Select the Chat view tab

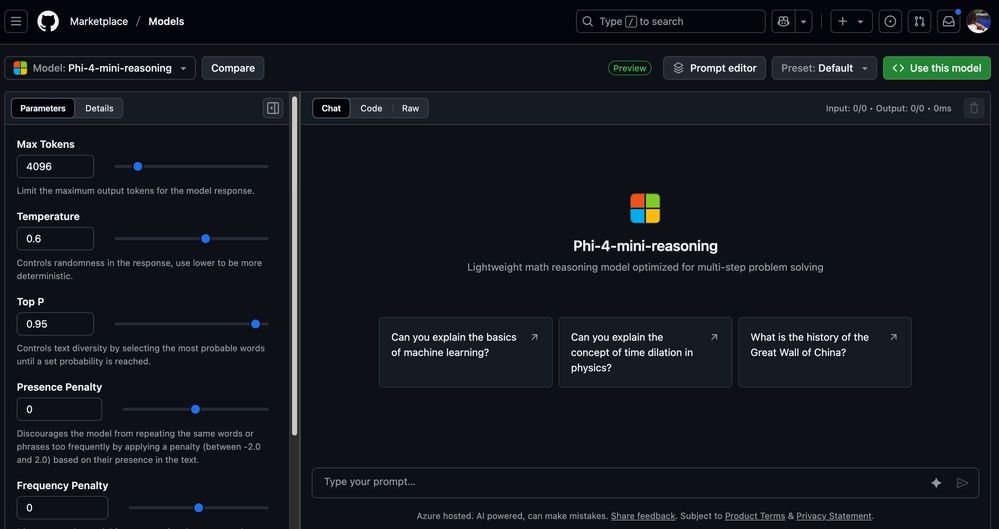click(331, 108)
